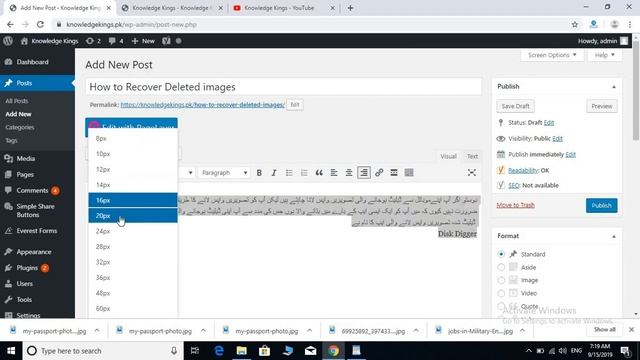This screenshot has height=360, width=640.
Task: Click Show all downloads button
Action: (x=604, y=329)
